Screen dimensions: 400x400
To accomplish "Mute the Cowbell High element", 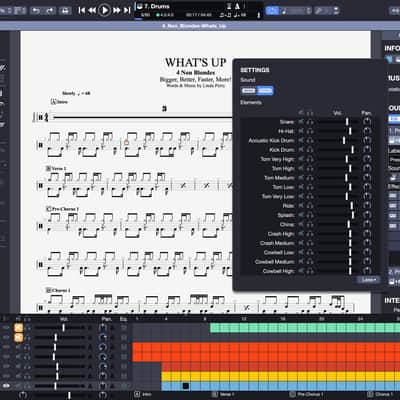I will point(301,271).
